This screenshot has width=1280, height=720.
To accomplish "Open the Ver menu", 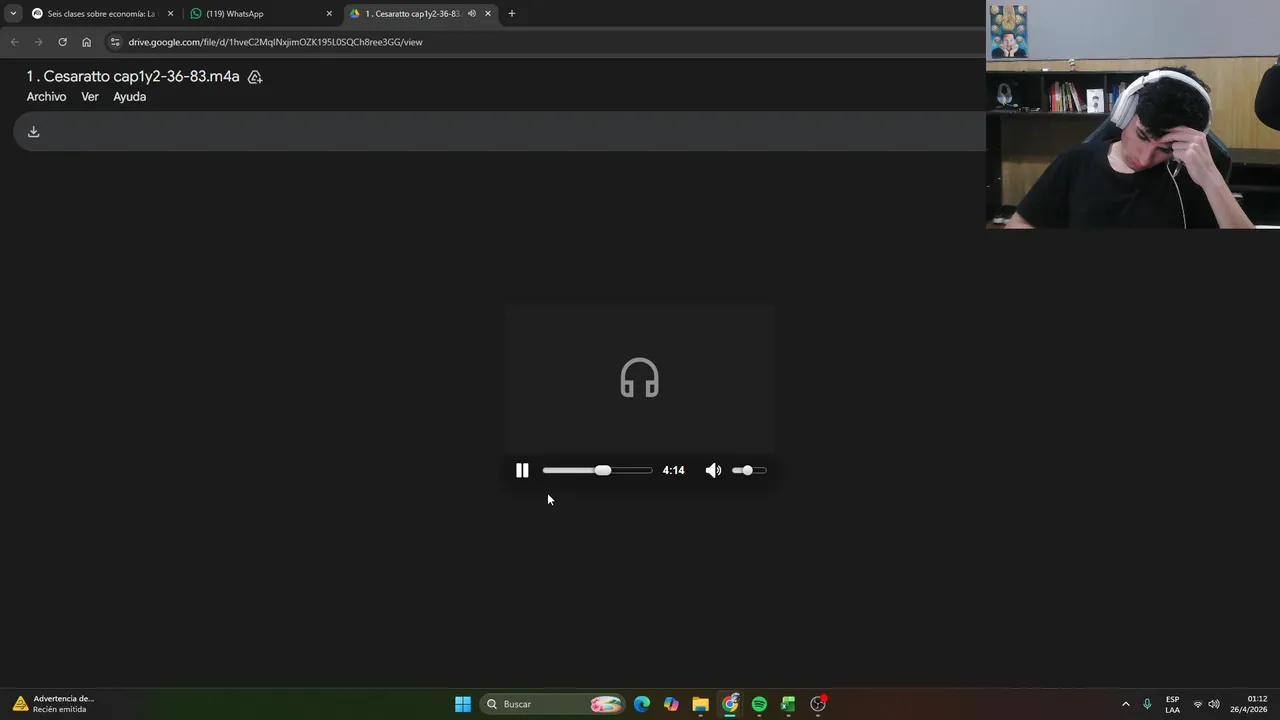I will 90,97.
